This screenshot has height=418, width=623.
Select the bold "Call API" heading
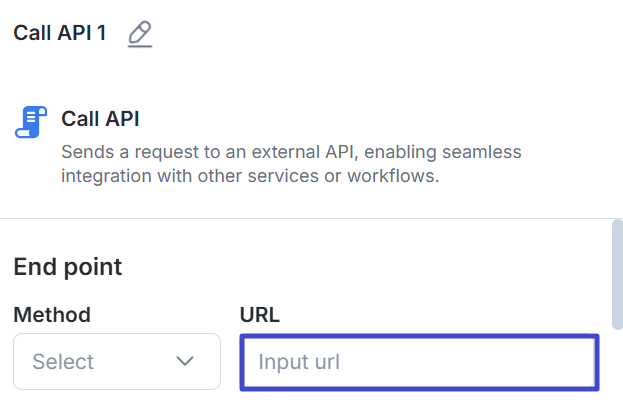100,119
